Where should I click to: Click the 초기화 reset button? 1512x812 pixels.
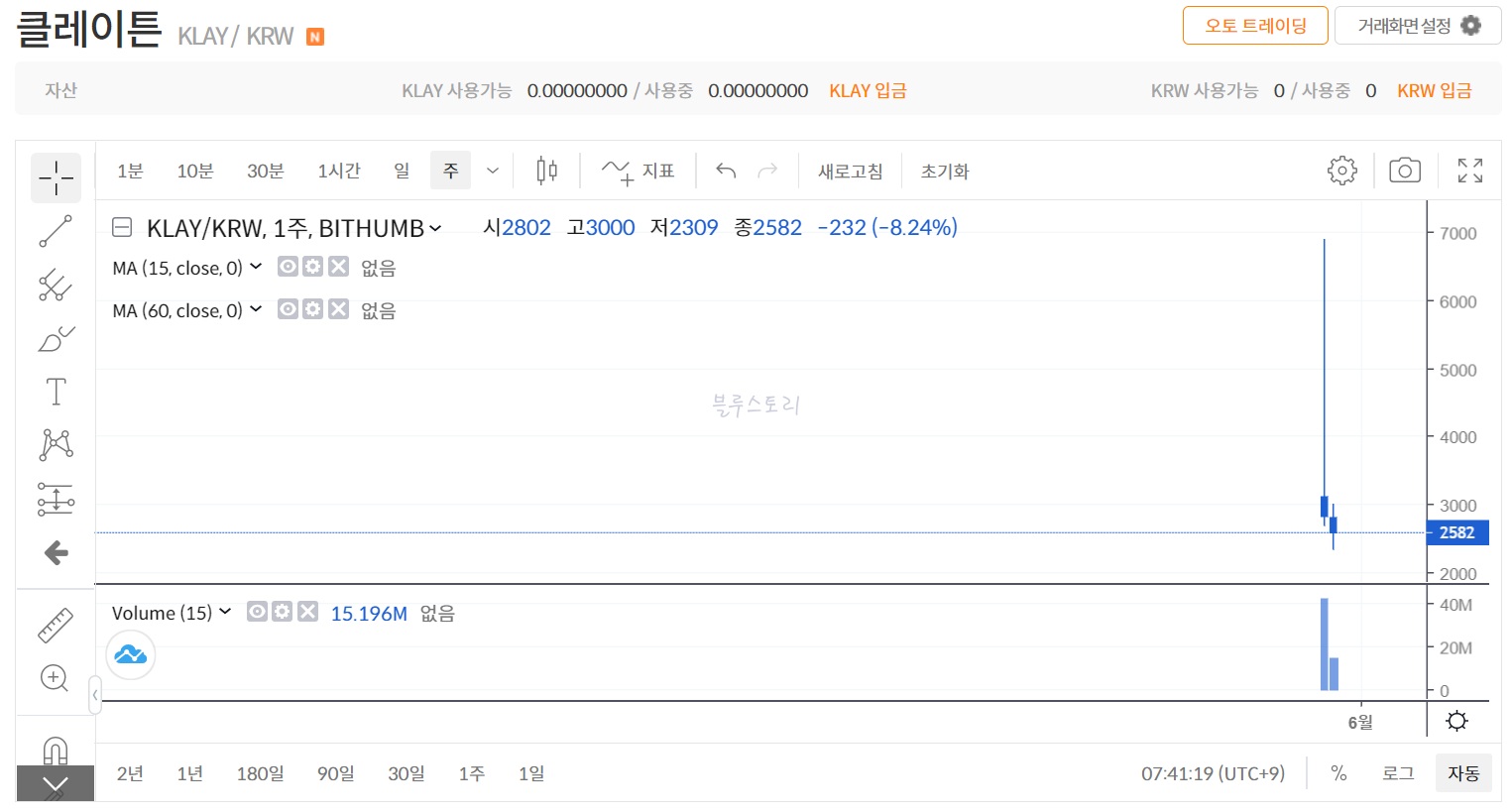click(x=945, y=171)
